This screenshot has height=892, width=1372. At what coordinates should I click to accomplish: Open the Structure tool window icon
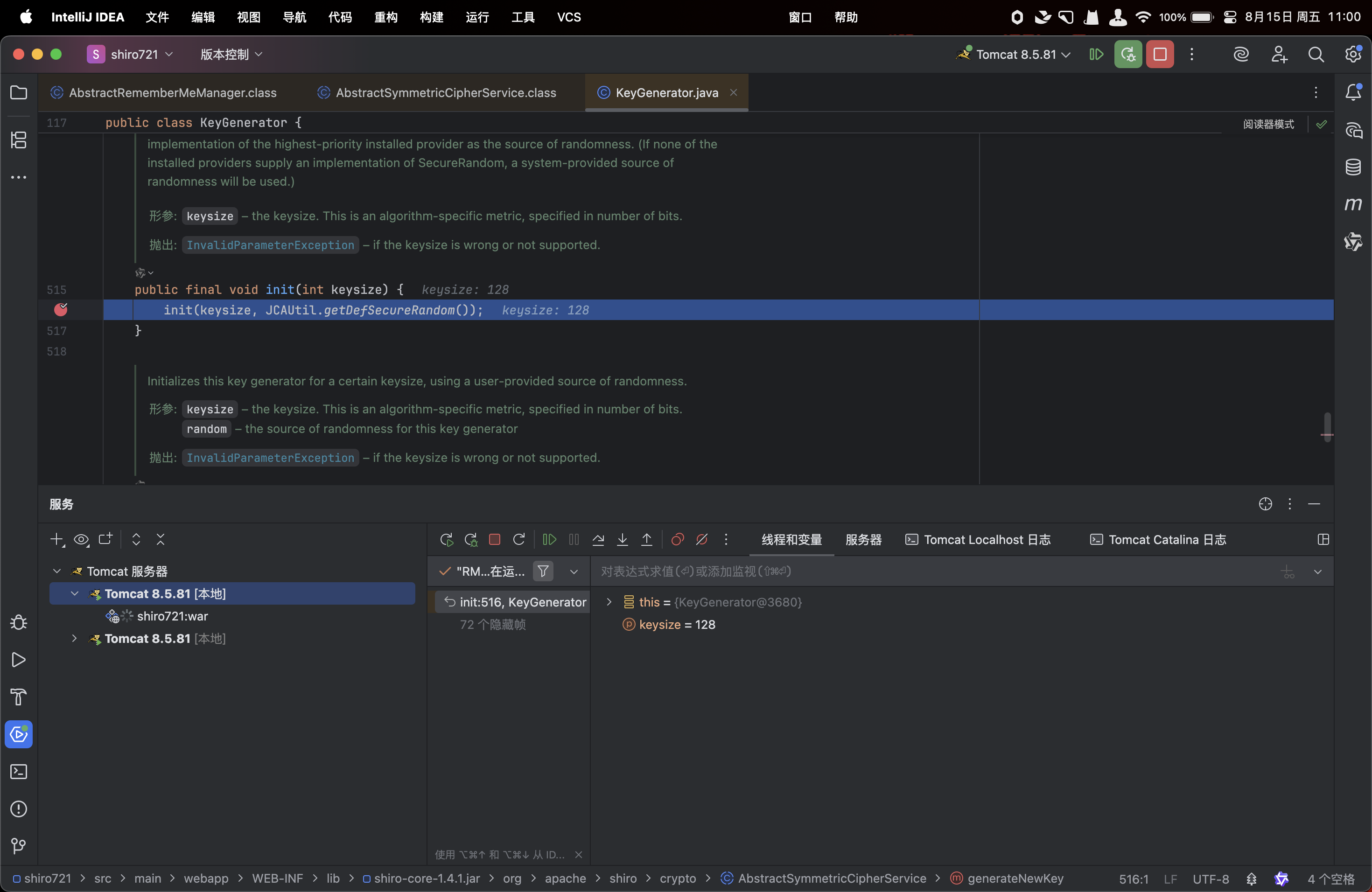(19, 140)
